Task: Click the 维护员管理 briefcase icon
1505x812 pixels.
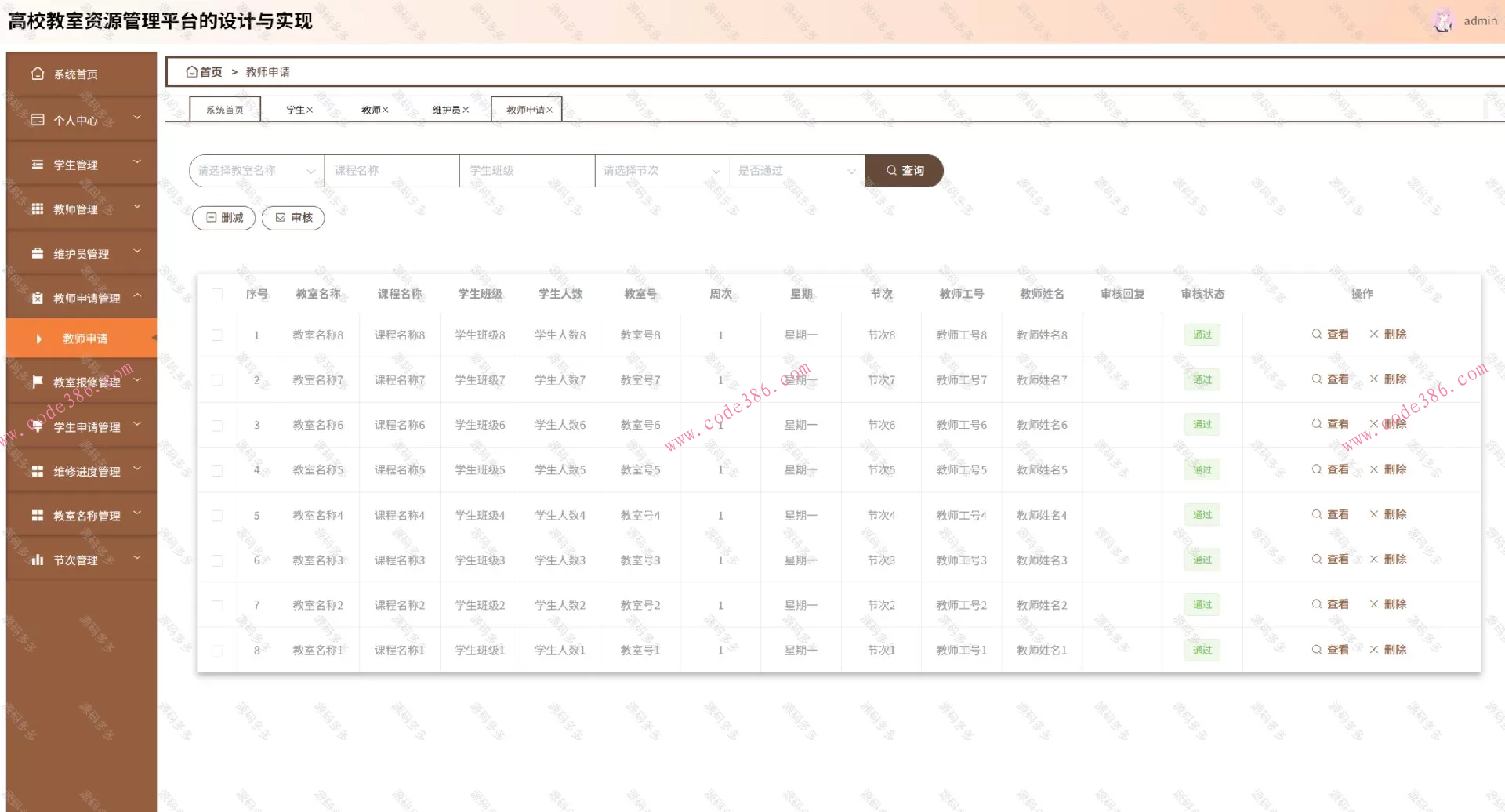Action: [38, 254]
